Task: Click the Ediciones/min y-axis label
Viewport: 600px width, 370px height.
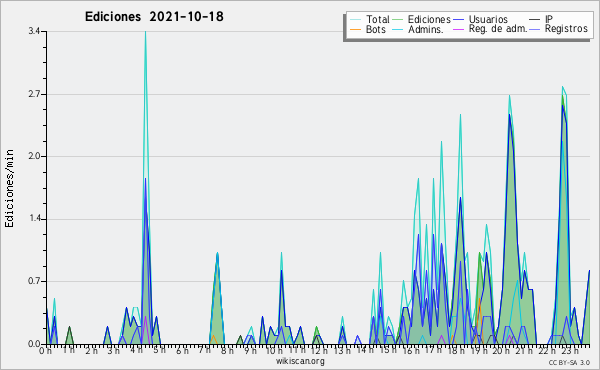Action: [9, 188]
